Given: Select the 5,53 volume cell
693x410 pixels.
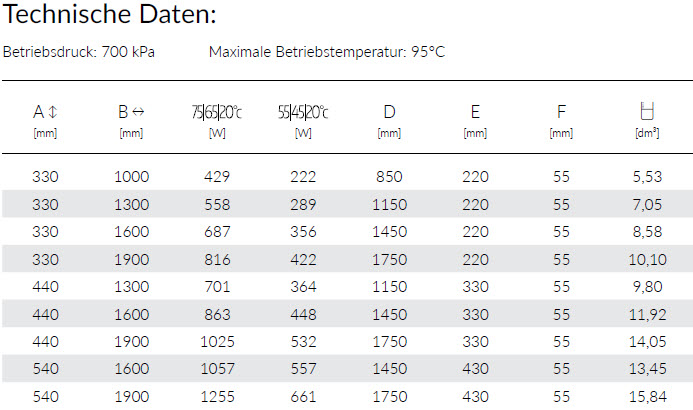Looking at the screenshot, I should (x=647, y=177).
